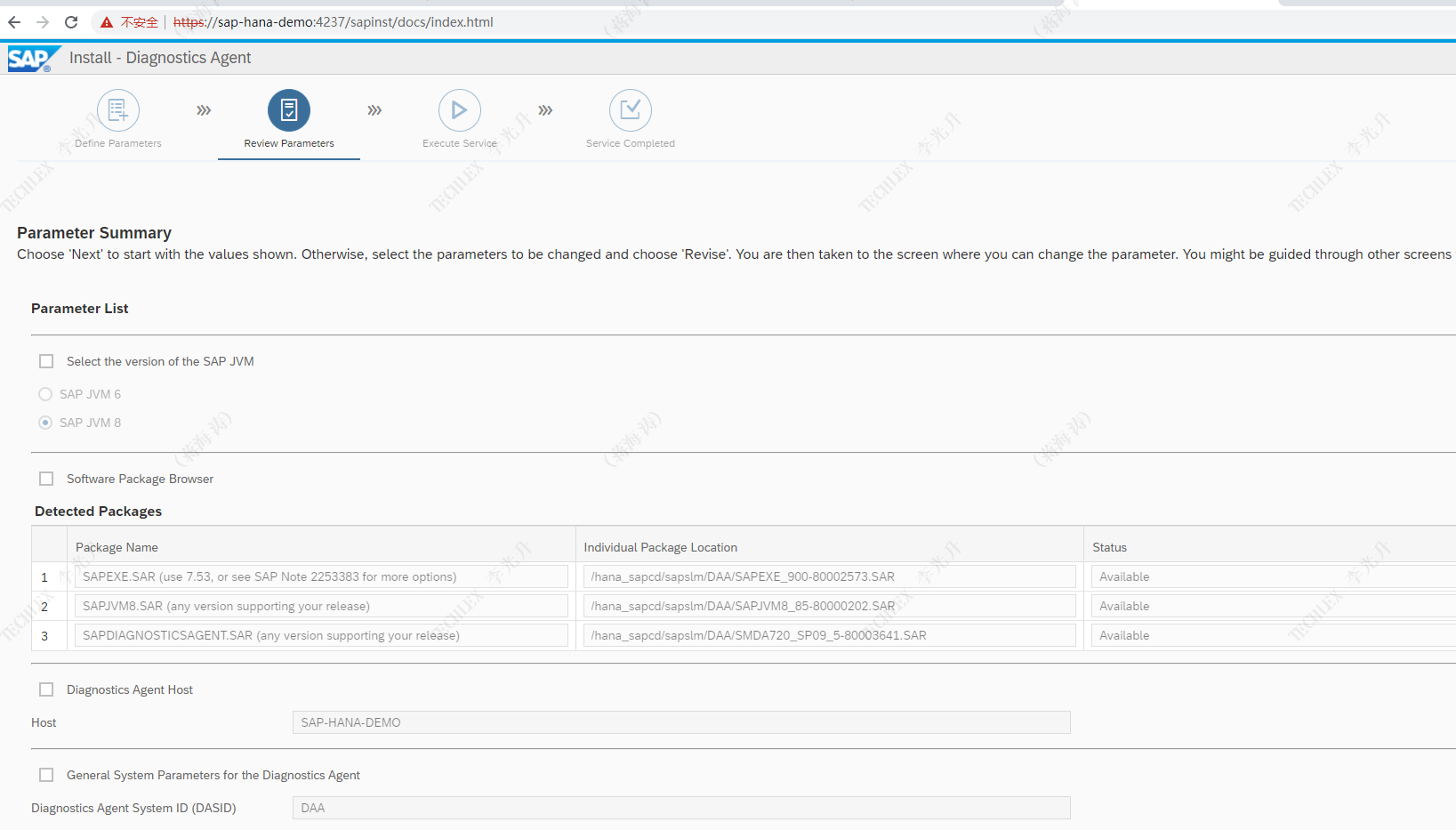
Task: Tick the Software Package Browser checkbox
Action: (46, 479)
